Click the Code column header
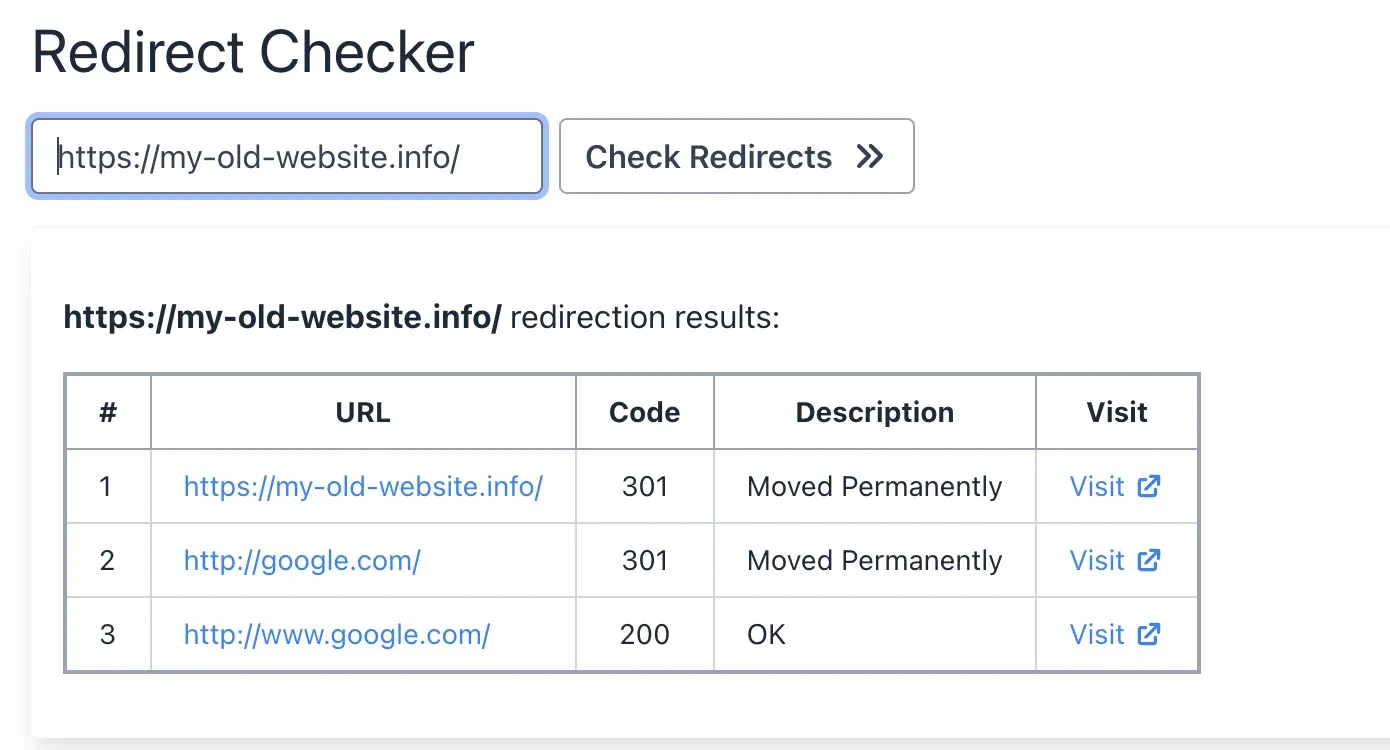Screen dimensions: 1390x750 coord(644,412)
